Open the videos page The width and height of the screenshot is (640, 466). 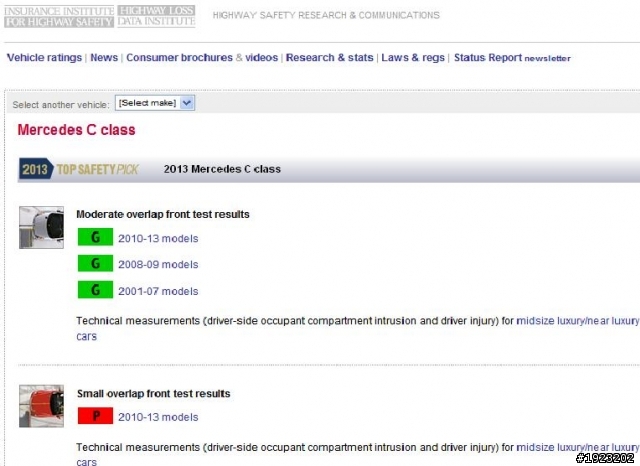(x=262, y=58)
